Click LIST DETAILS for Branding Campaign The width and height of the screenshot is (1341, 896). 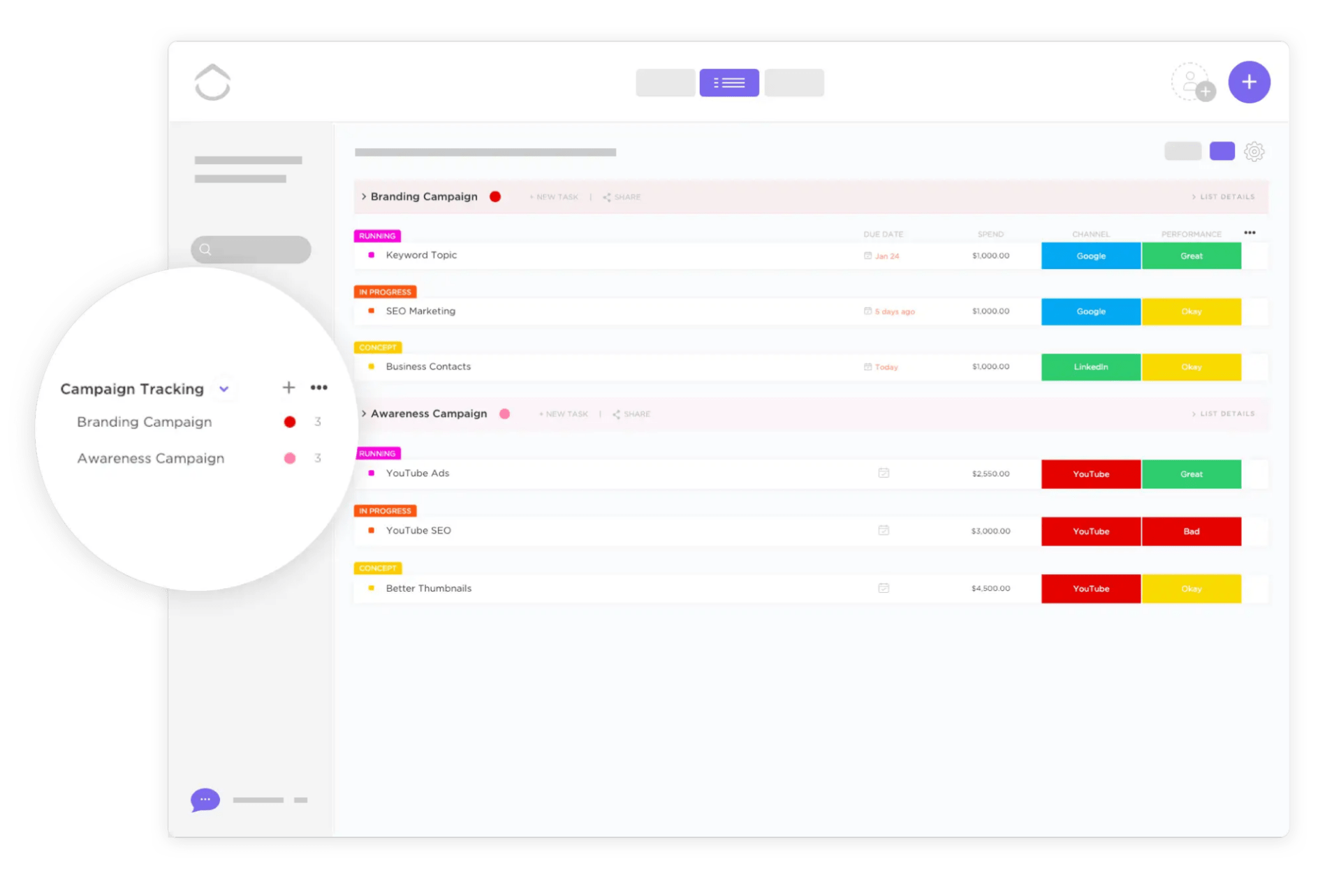pyautogui.click(x=1222, y=197)
